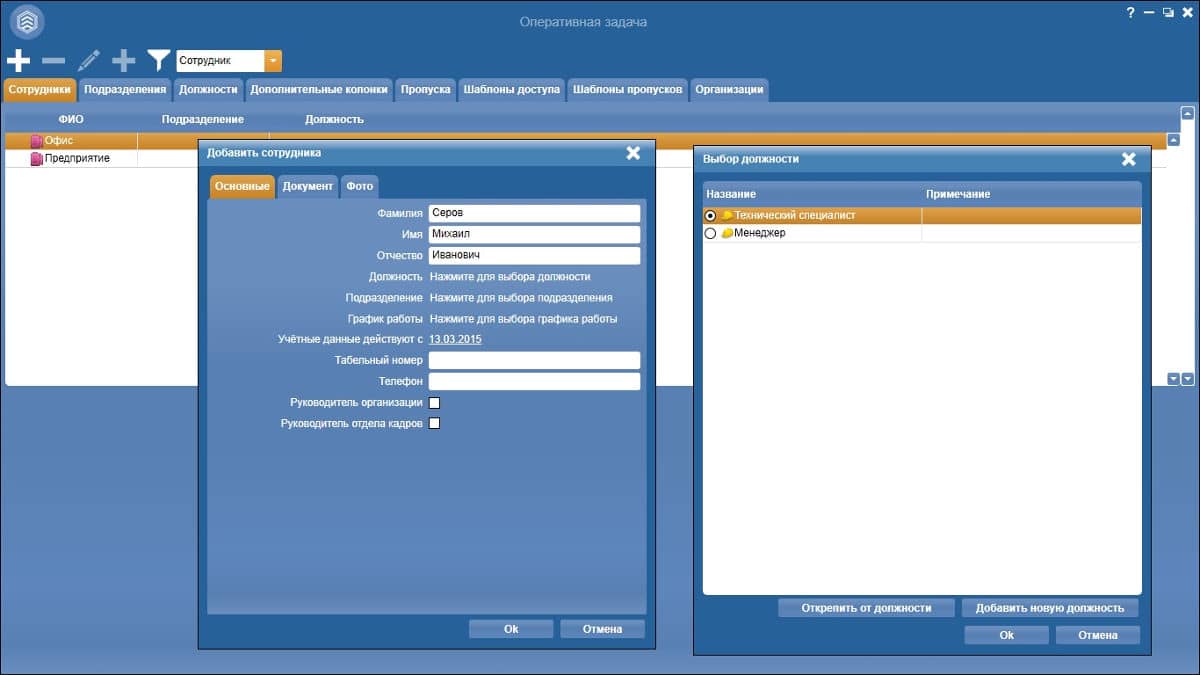The height and width of the screenshot is (675, 1200).
Task: Open the 'Нажмите для выбора подразделения' selector
Action: point(520,298)
